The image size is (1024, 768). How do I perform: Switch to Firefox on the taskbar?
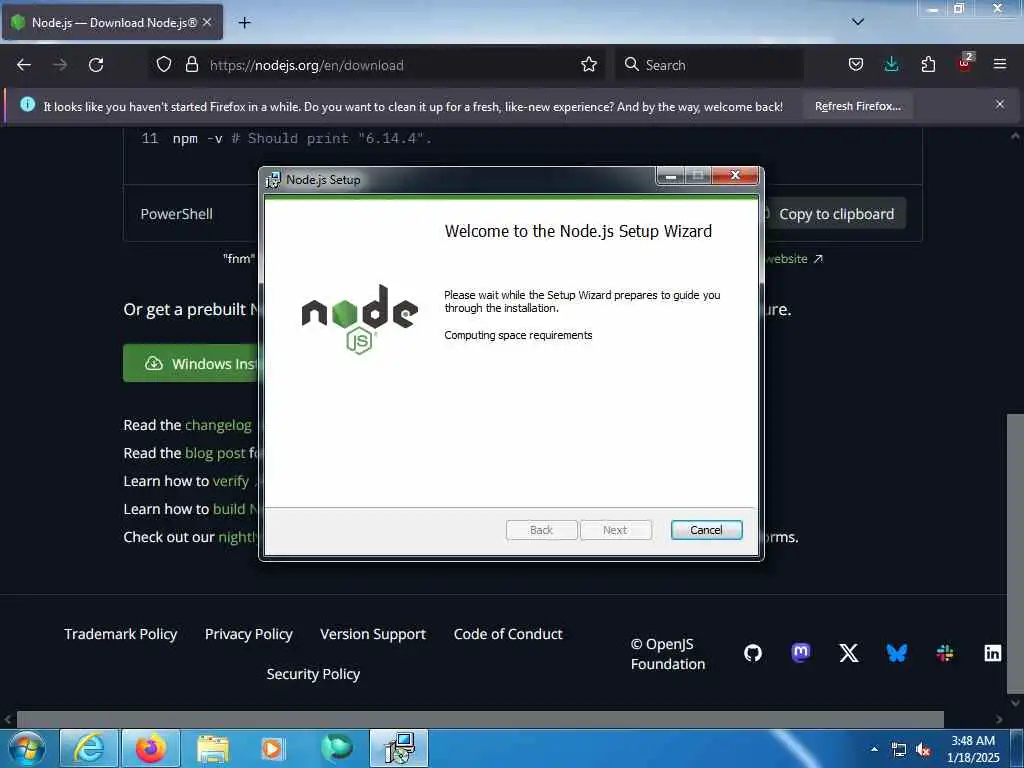tap(151, 748)
